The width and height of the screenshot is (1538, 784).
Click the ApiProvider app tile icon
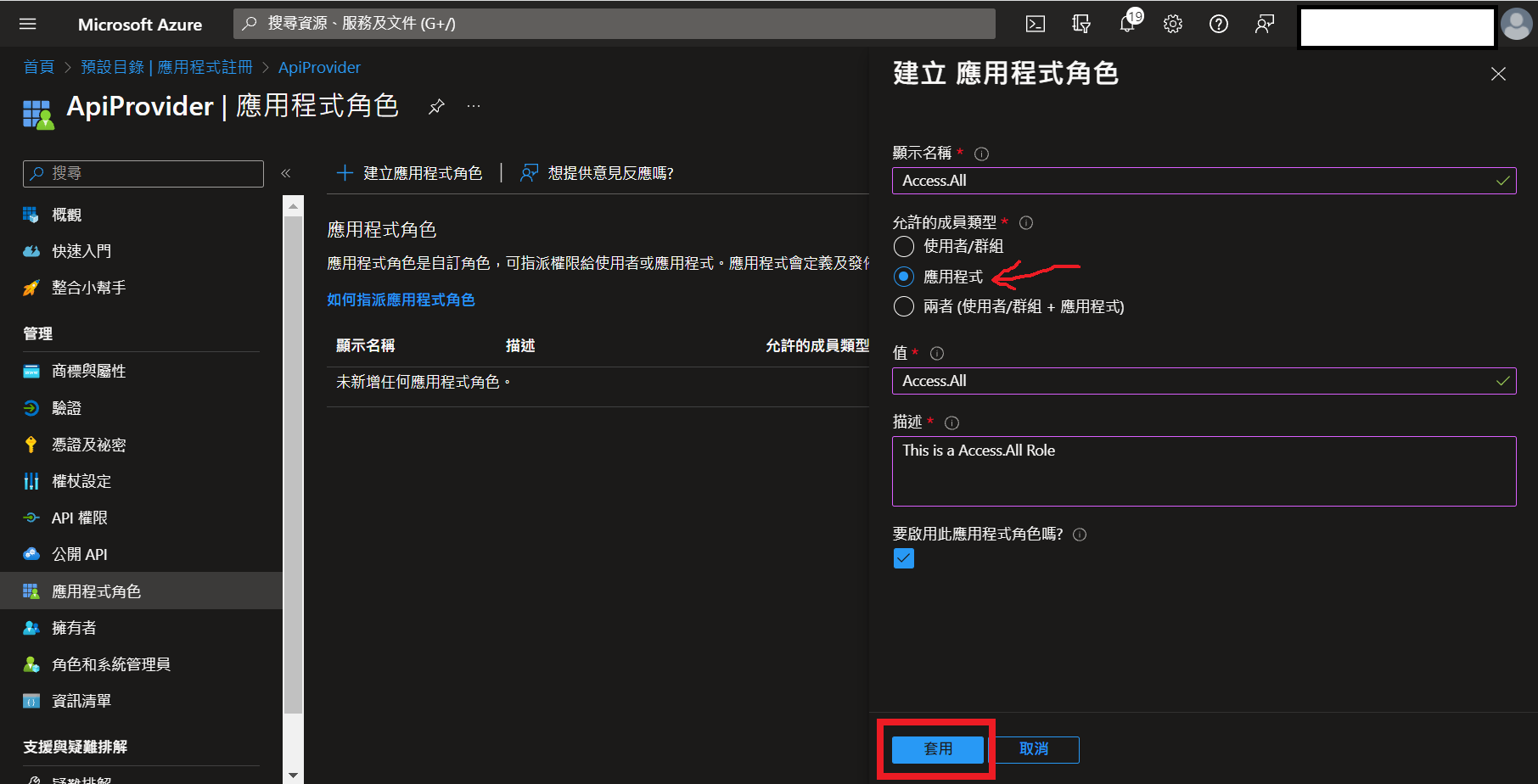click(38, 115)
